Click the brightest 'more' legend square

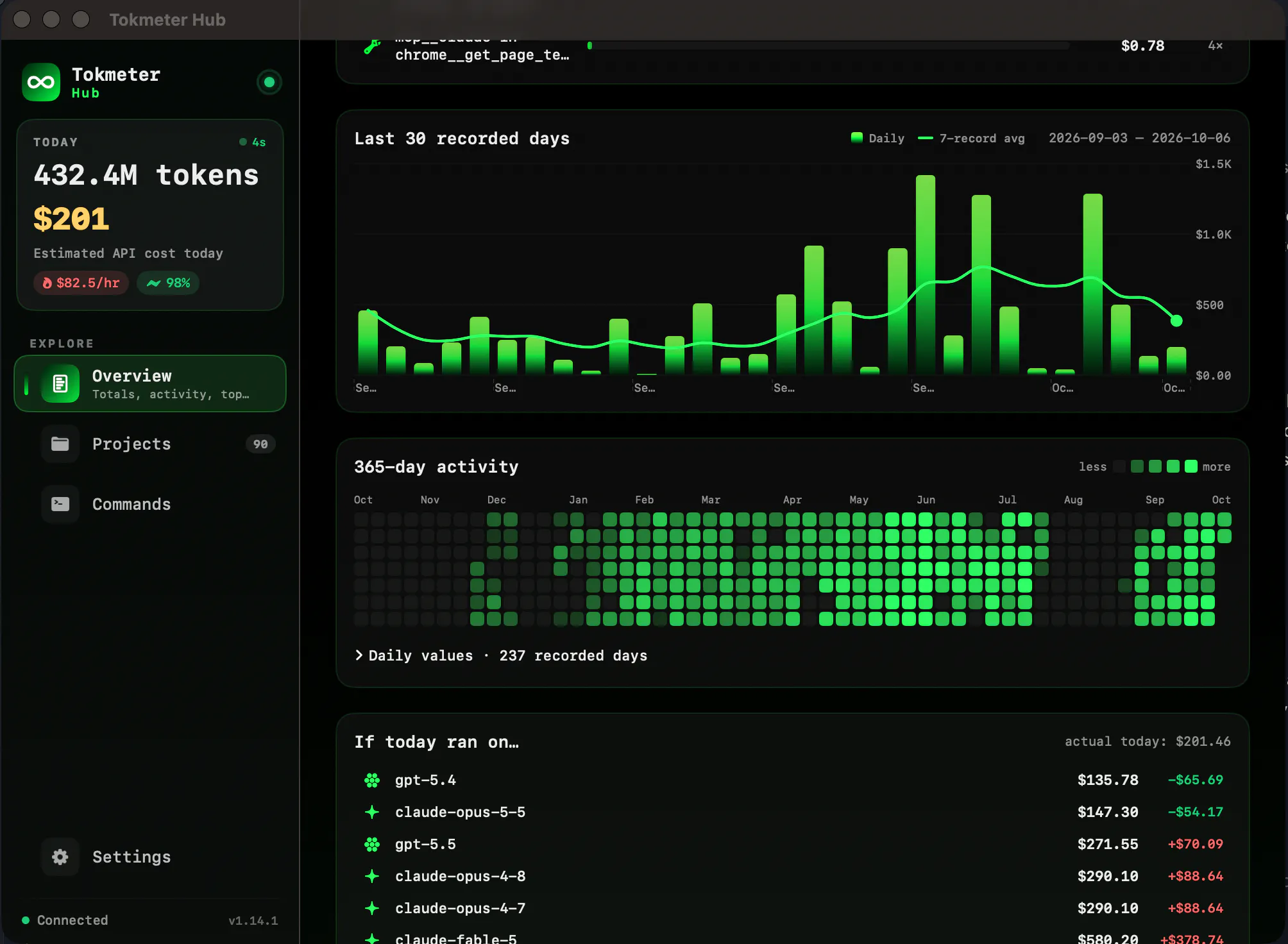click(1191, 466)
